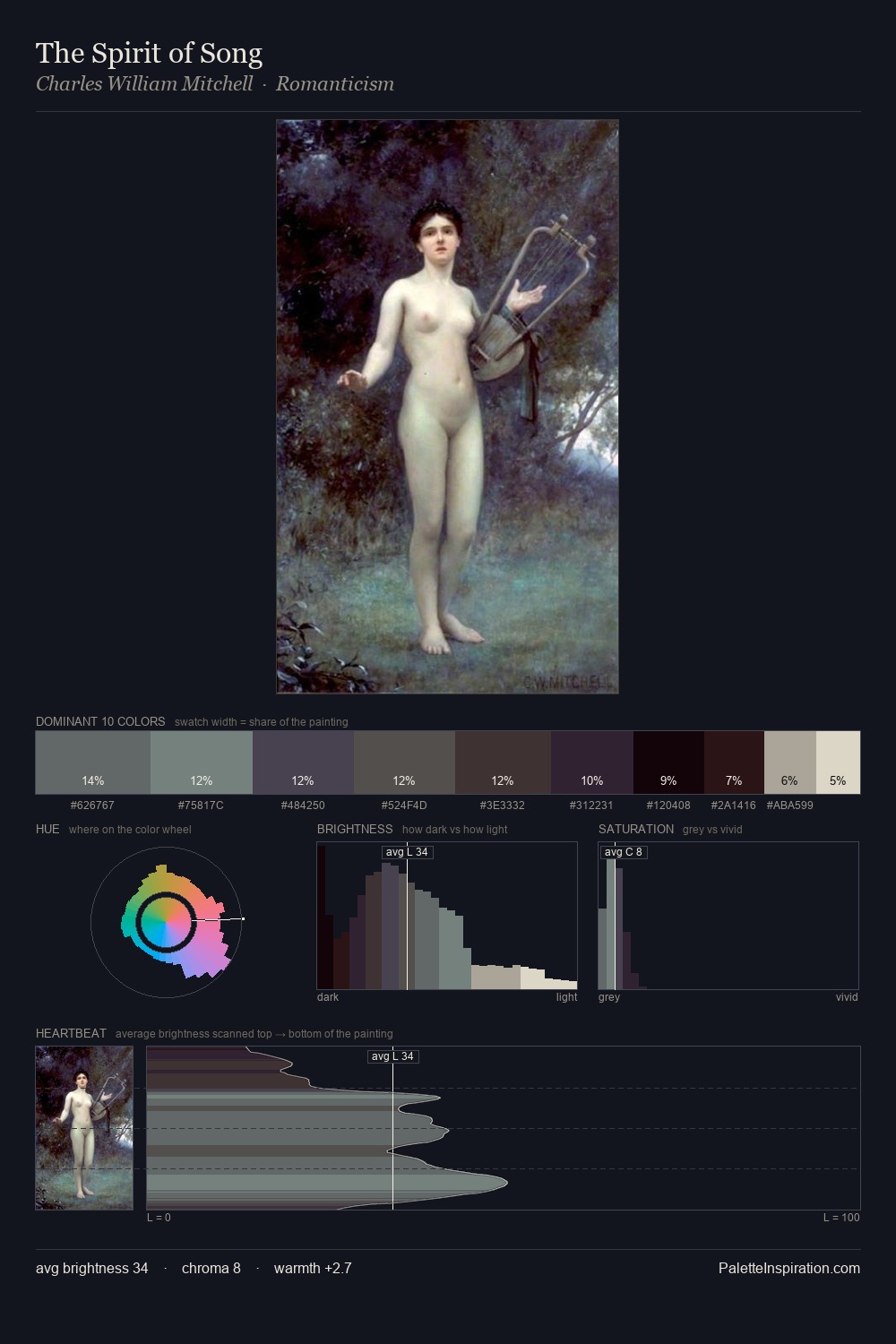Image resolution: width=896 pixels, height=1344 pixels.
Task: Click the hex code #120408 label
Action: coord(668,806)
